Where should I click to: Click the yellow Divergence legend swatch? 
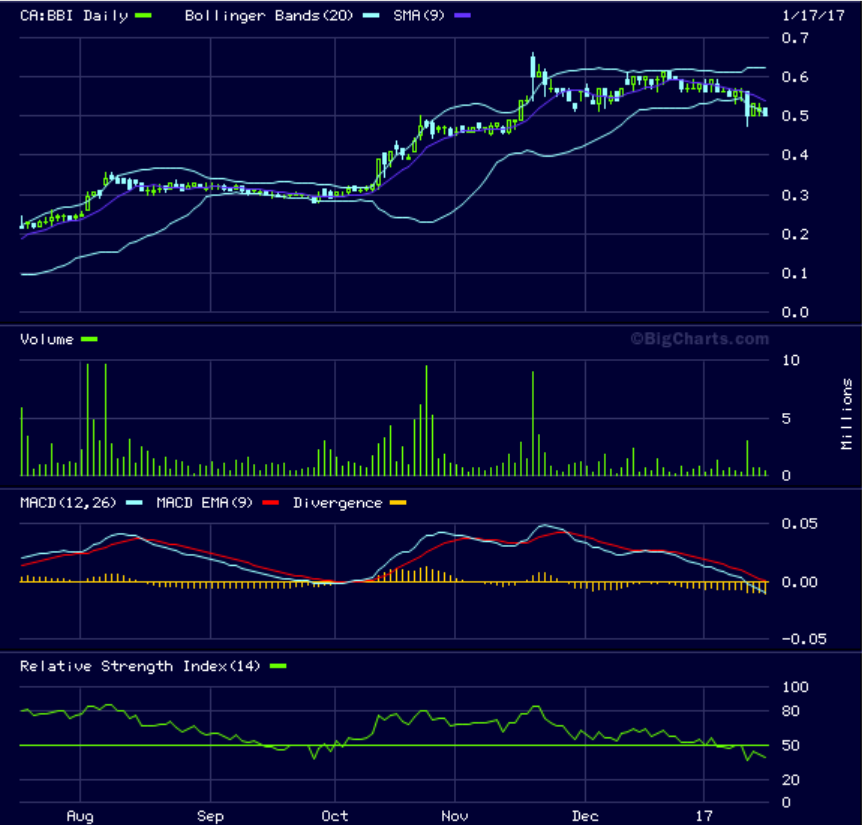(398, 503)
